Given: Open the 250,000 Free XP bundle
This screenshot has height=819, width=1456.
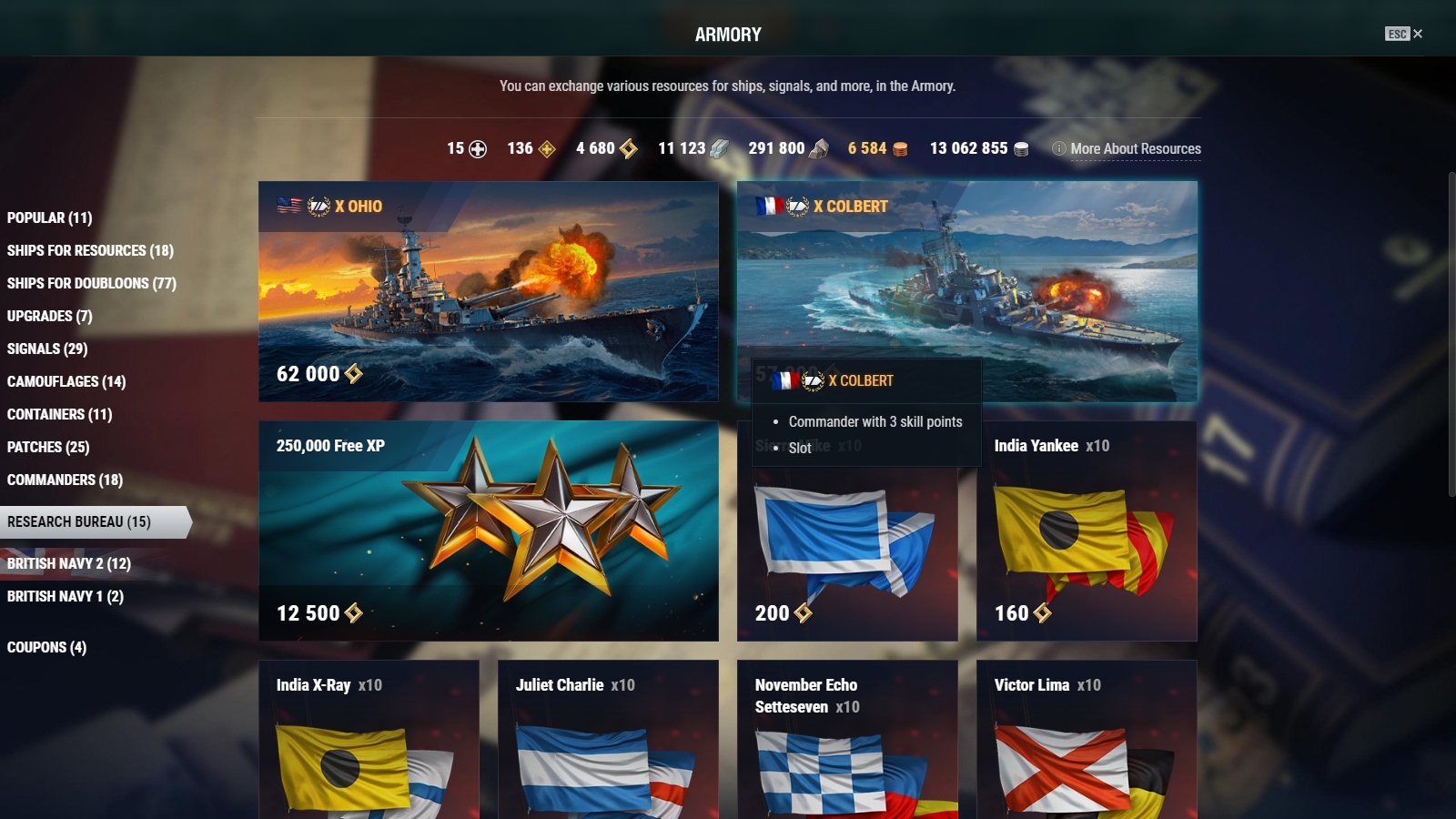Looking at the screenshot, I should 489,531.
